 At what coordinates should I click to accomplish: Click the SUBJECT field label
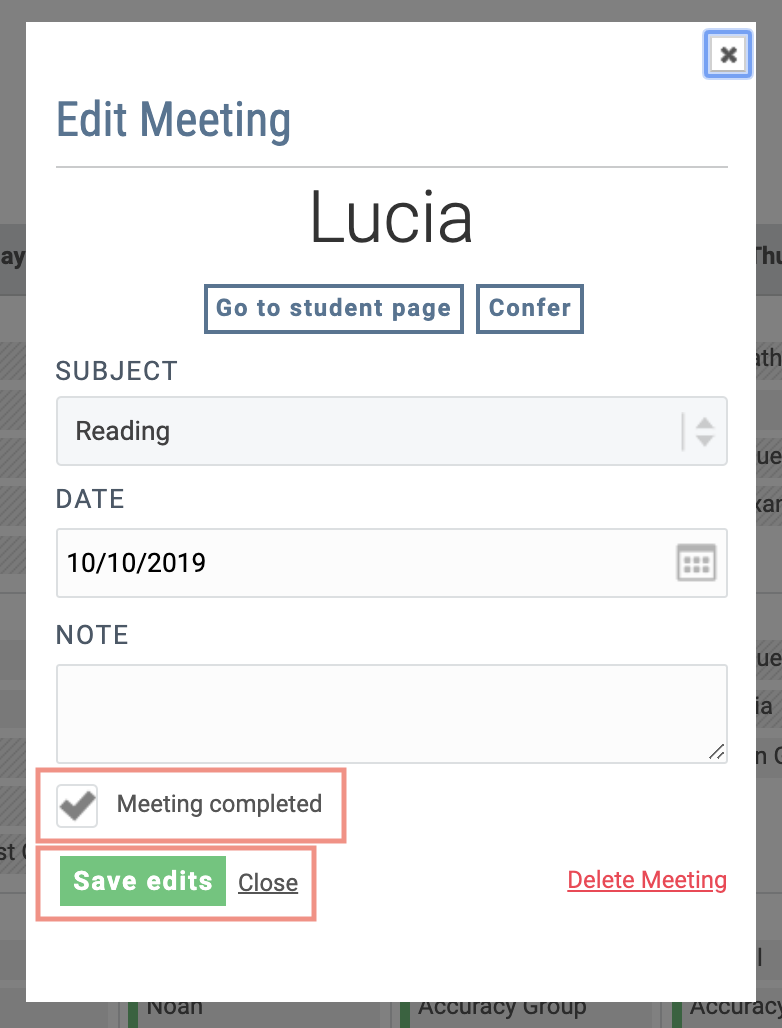click(117, 371)
